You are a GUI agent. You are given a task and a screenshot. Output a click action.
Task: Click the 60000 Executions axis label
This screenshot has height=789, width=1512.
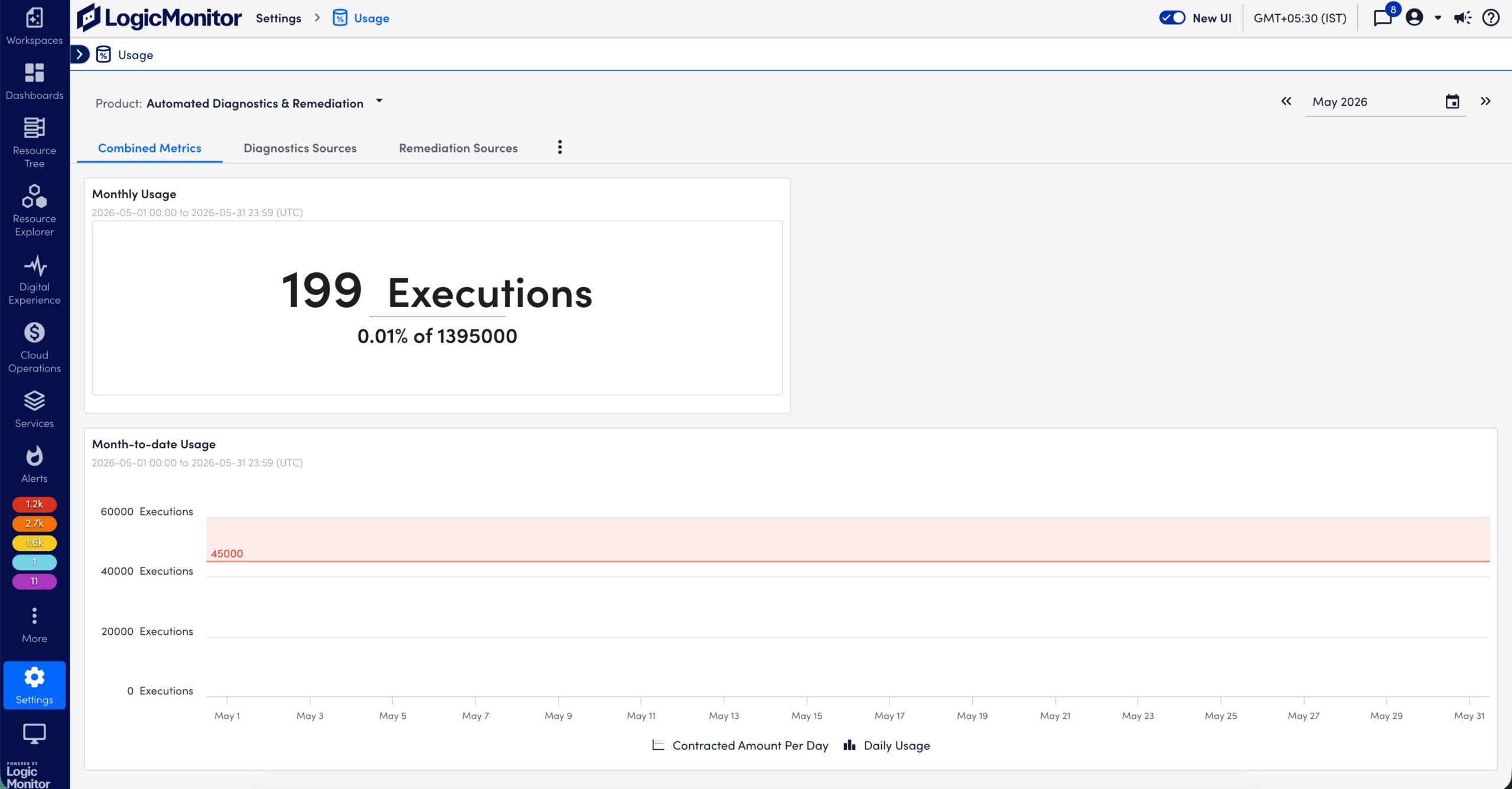click(x=146, y=511)
